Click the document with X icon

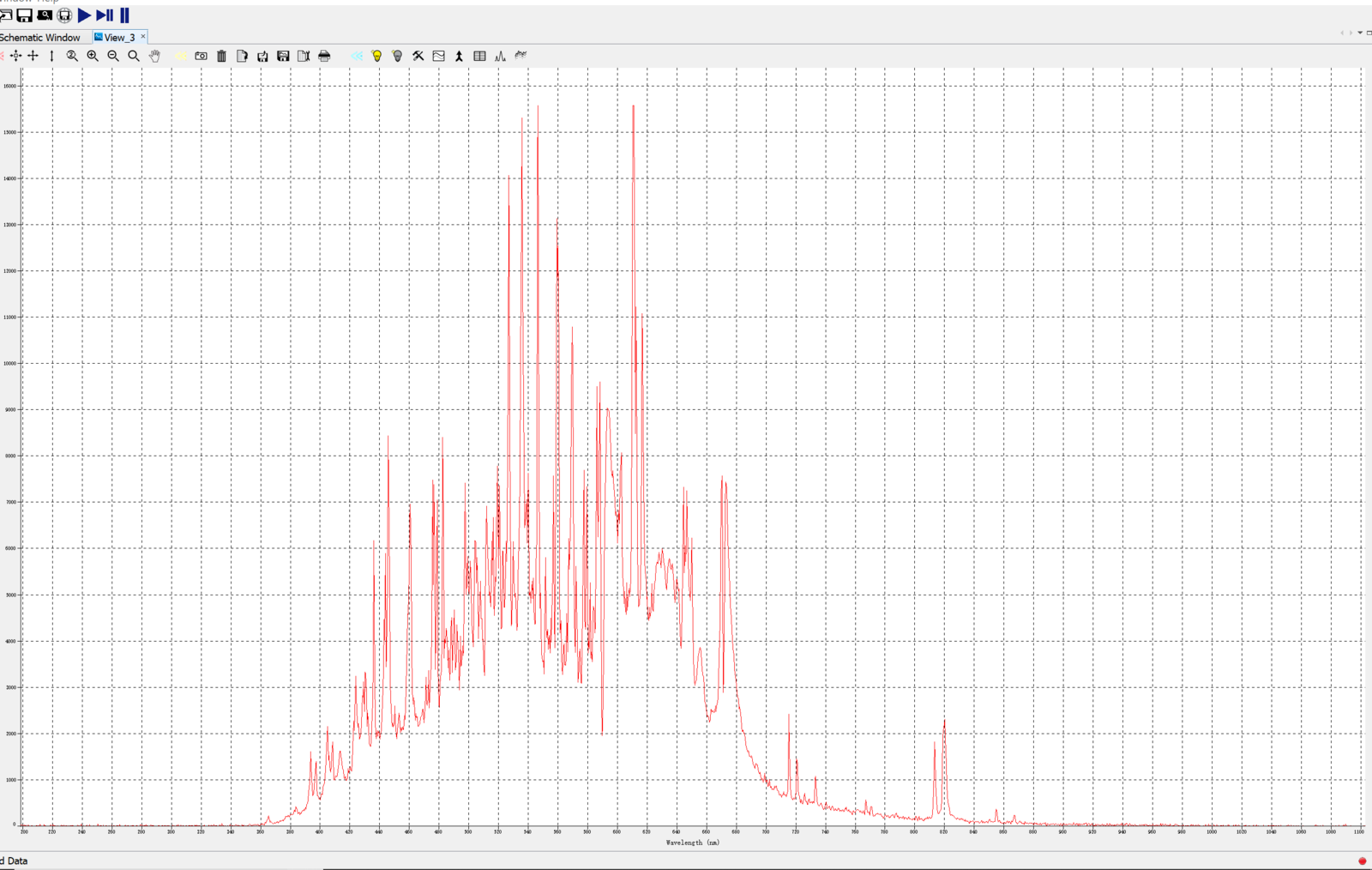point(304,56)
